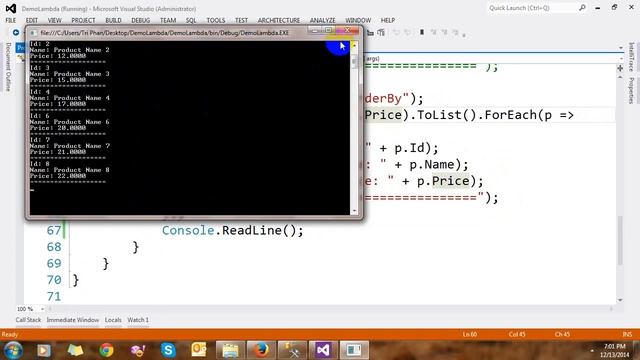Click the Visual Studio logo icon
The width and height of the screenshot is (640, 360).
[11, 8]
